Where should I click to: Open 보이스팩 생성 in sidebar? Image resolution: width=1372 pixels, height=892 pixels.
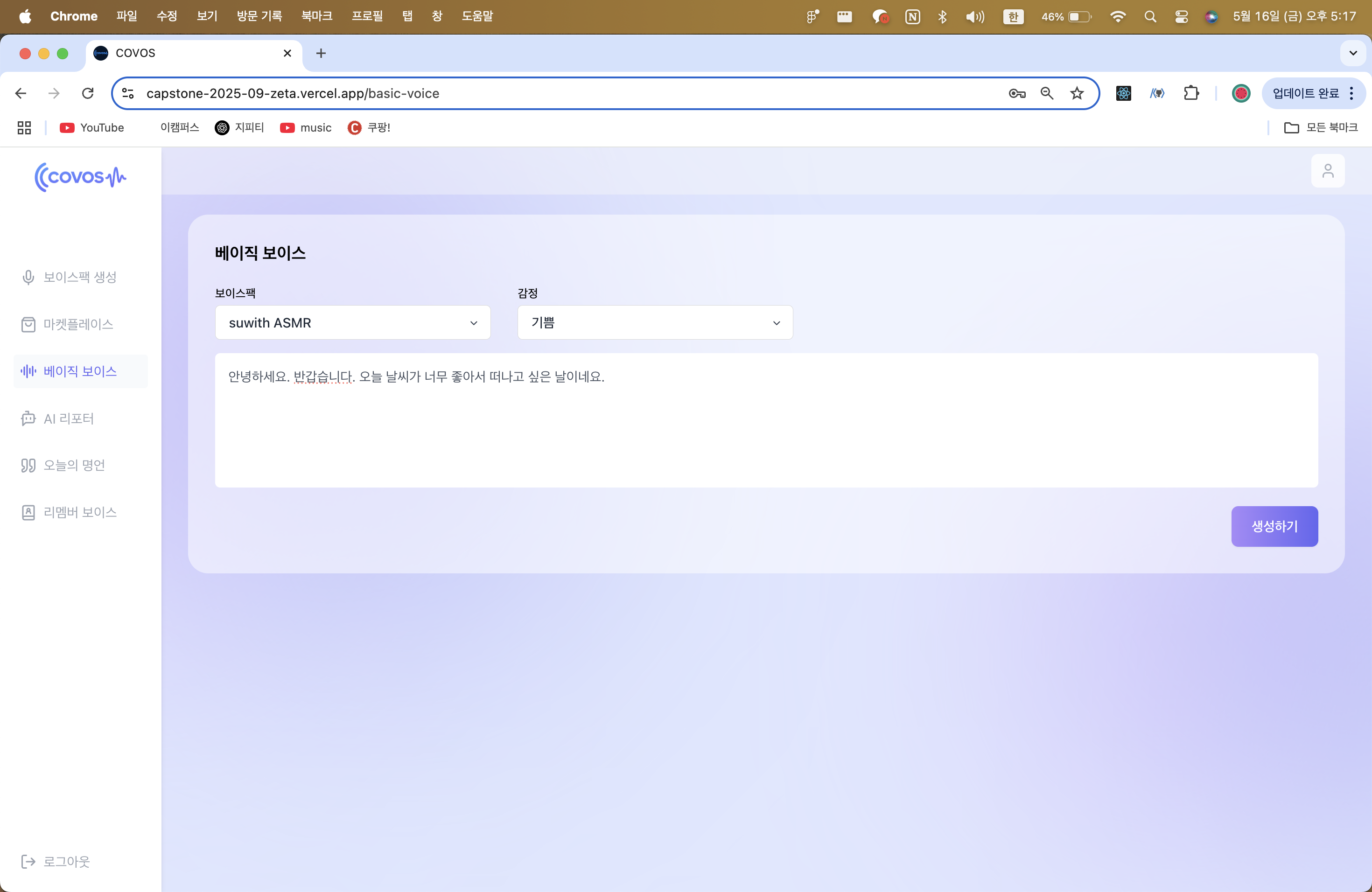click(x=80, y=277)
